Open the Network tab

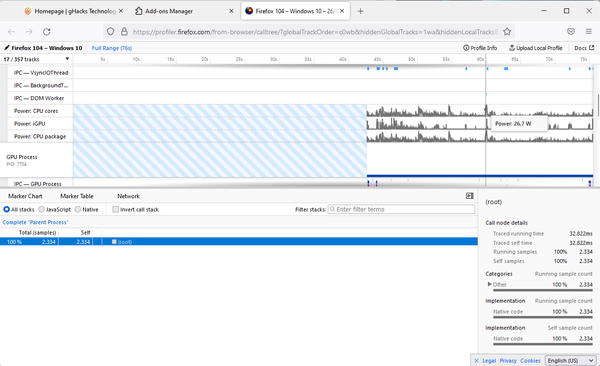click(x=129, y=196)
